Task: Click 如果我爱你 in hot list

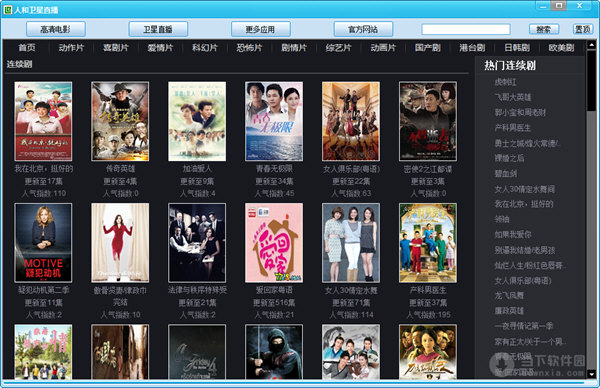Action: pyautogui.click(x=513, y=234)
